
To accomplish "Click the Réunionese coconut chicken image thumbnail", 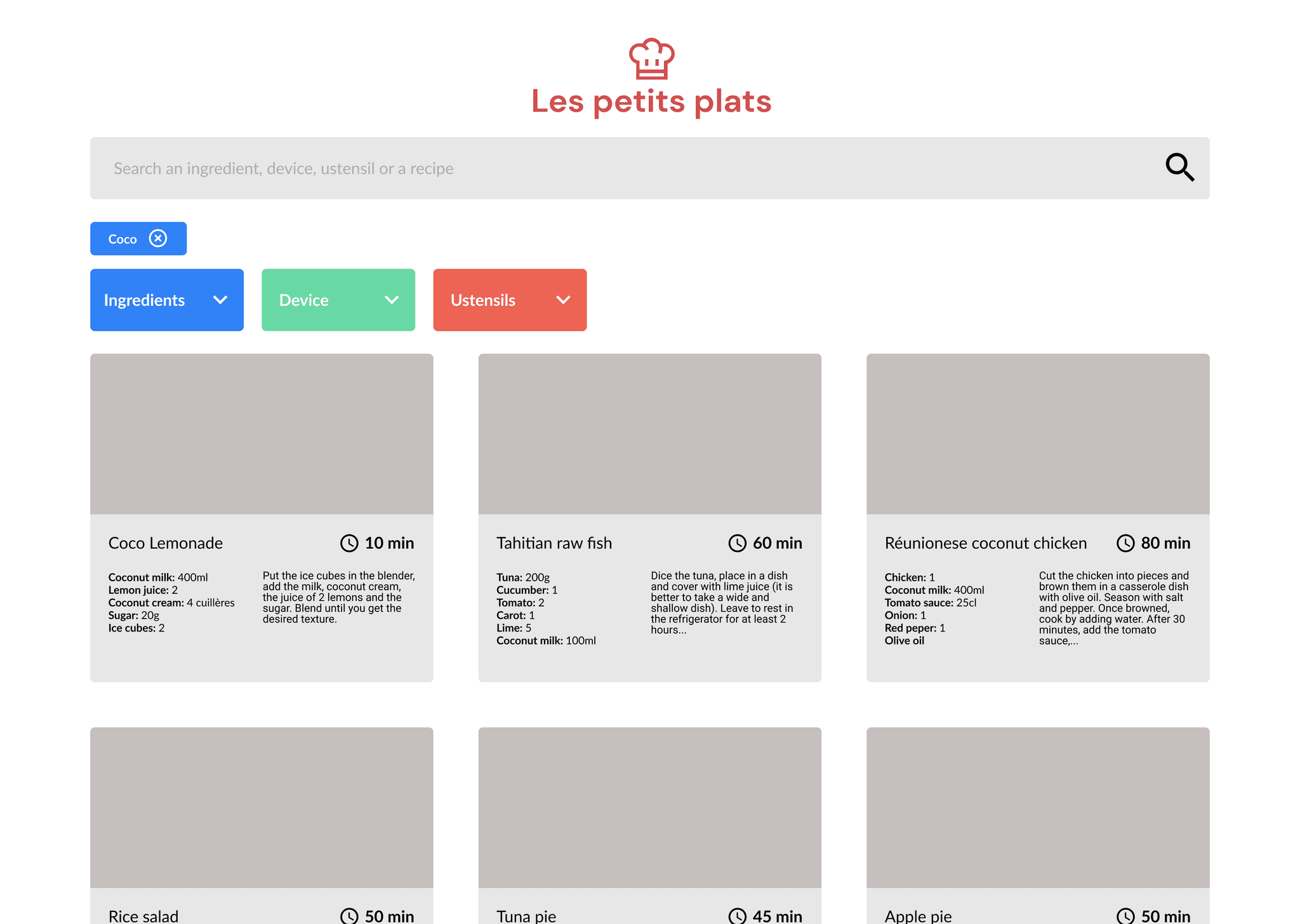I will 1038,434.
